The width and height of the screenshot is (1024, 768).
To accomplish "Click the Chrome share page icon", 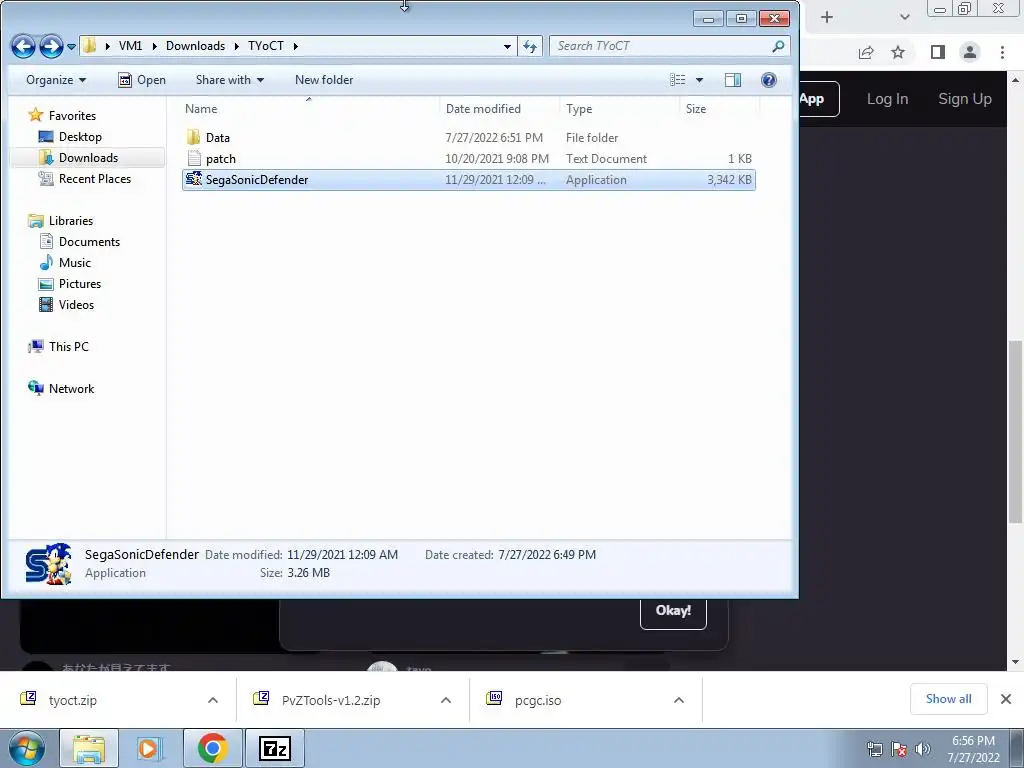I will [866, 52].
